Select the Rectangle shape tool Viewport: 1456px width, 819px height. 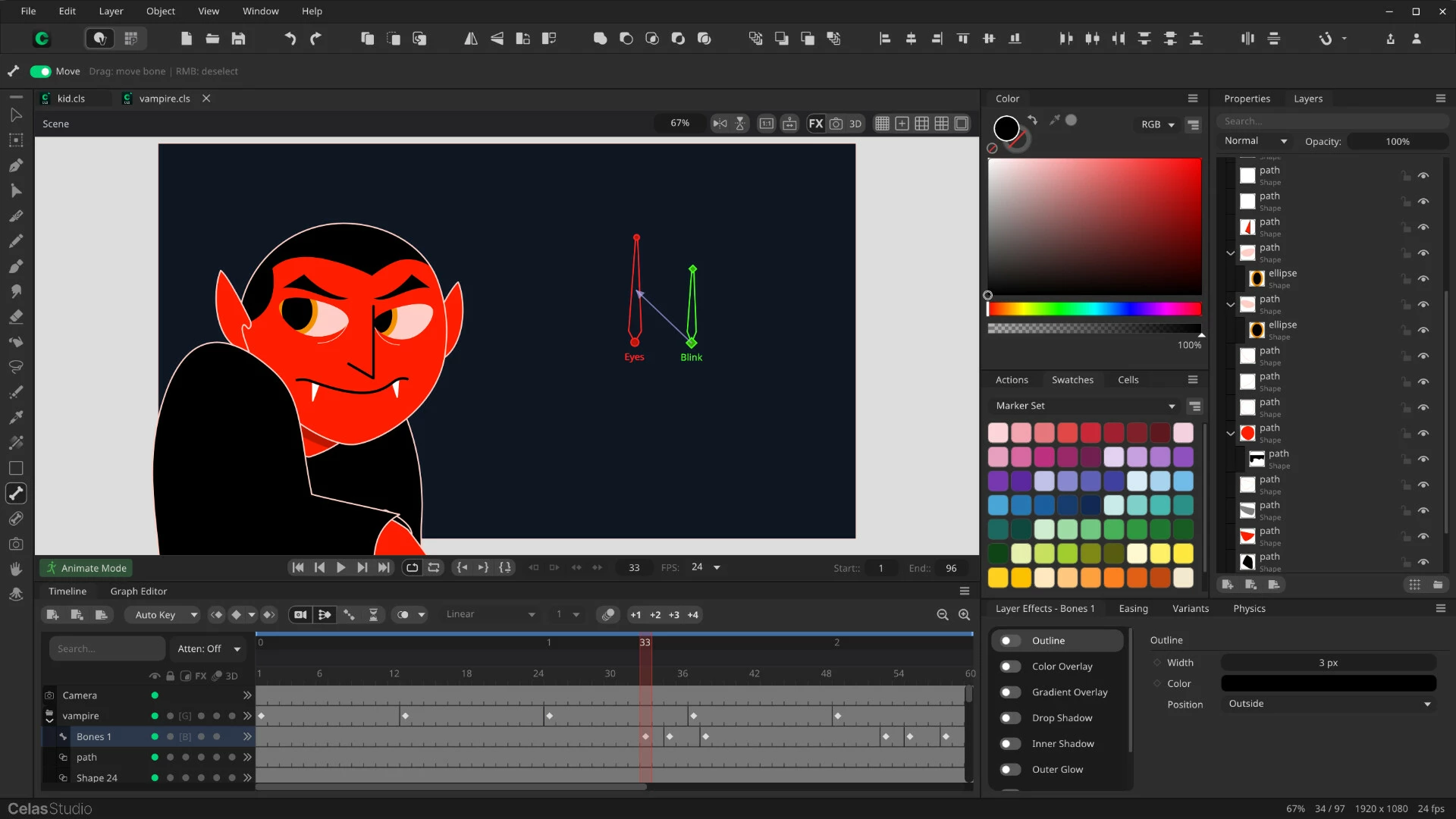[15, 468]
